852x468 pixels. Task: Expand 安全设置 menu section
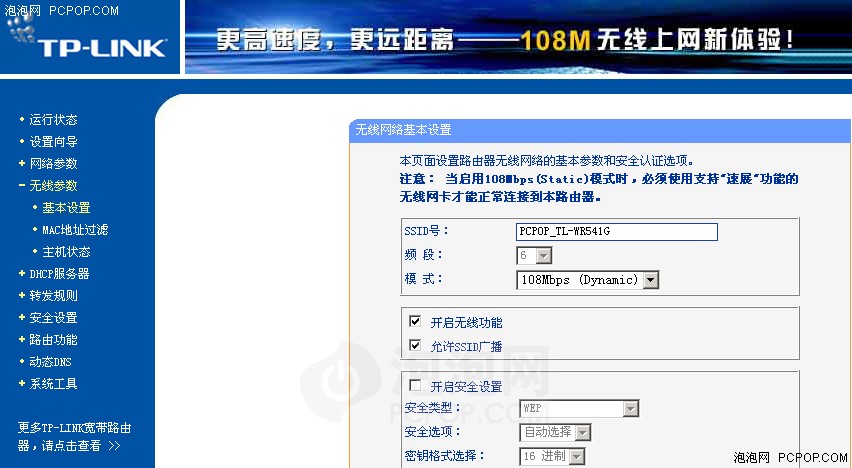point(53,318)
